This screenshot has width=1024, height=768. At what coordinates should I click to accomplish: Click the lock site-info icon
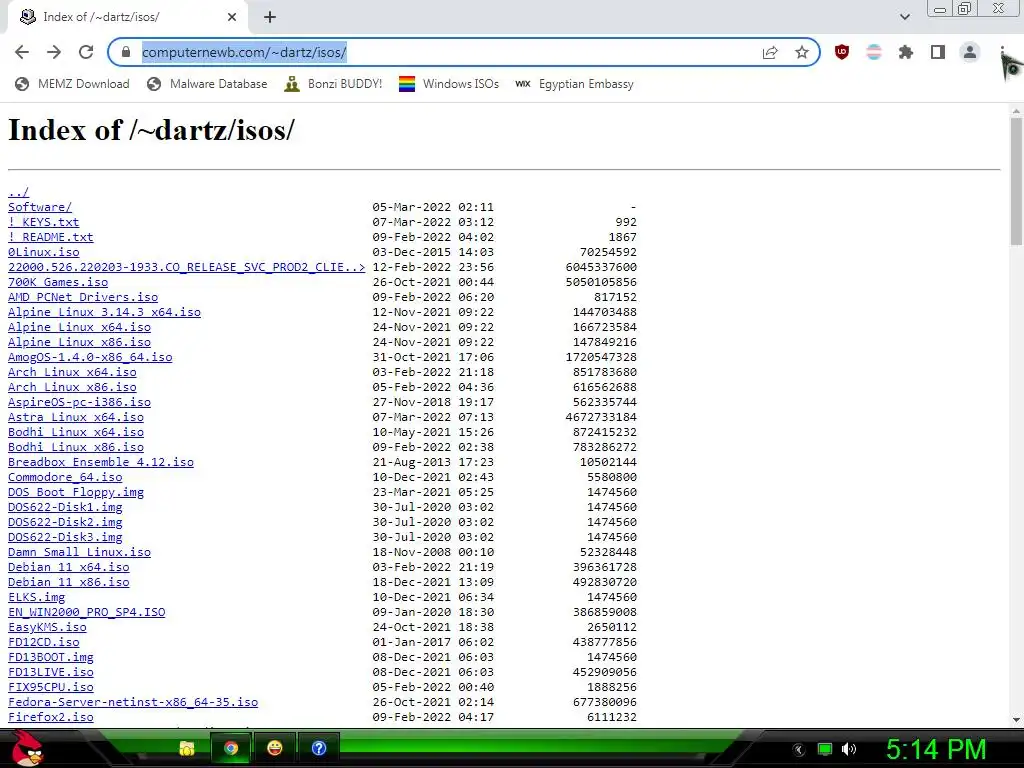127,52
